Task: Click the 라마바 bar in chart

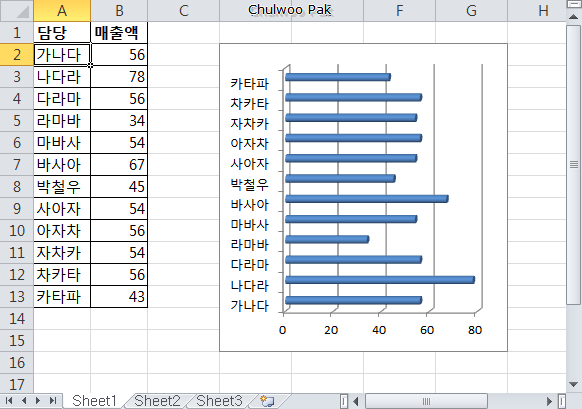Action: click(x=327, y=239)
